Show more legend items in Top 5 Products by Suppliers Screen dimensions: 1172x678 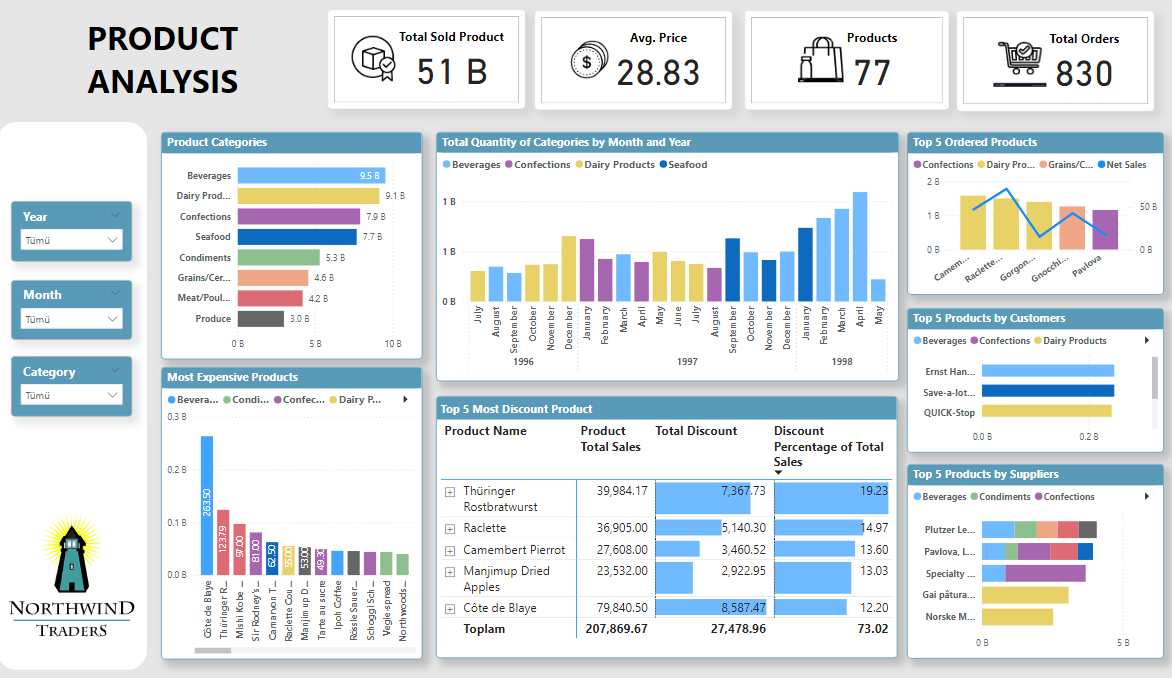(1147, 496)
